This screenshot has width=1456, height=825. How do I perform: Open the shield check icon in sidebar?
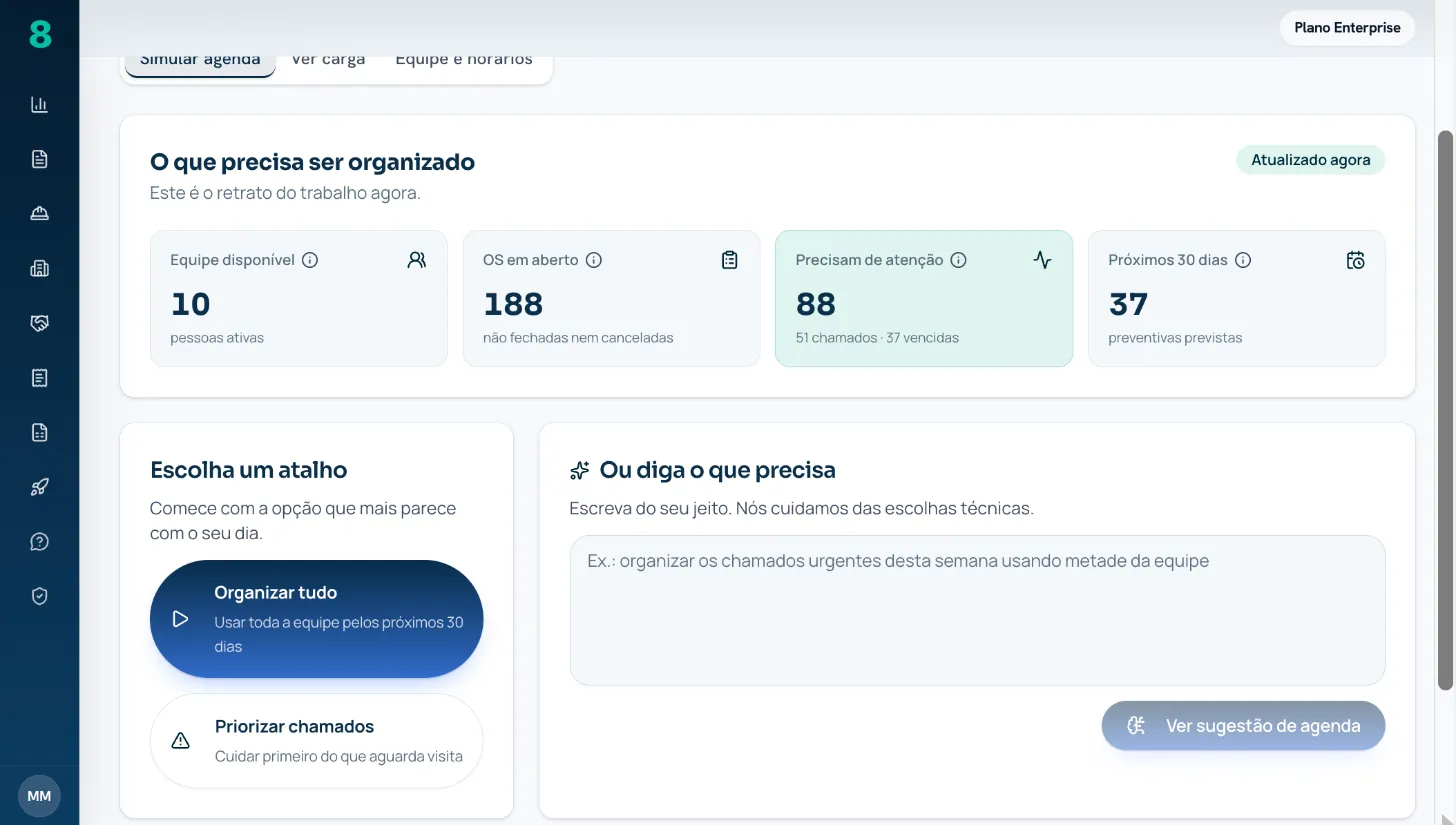click(x=39, y=596)
